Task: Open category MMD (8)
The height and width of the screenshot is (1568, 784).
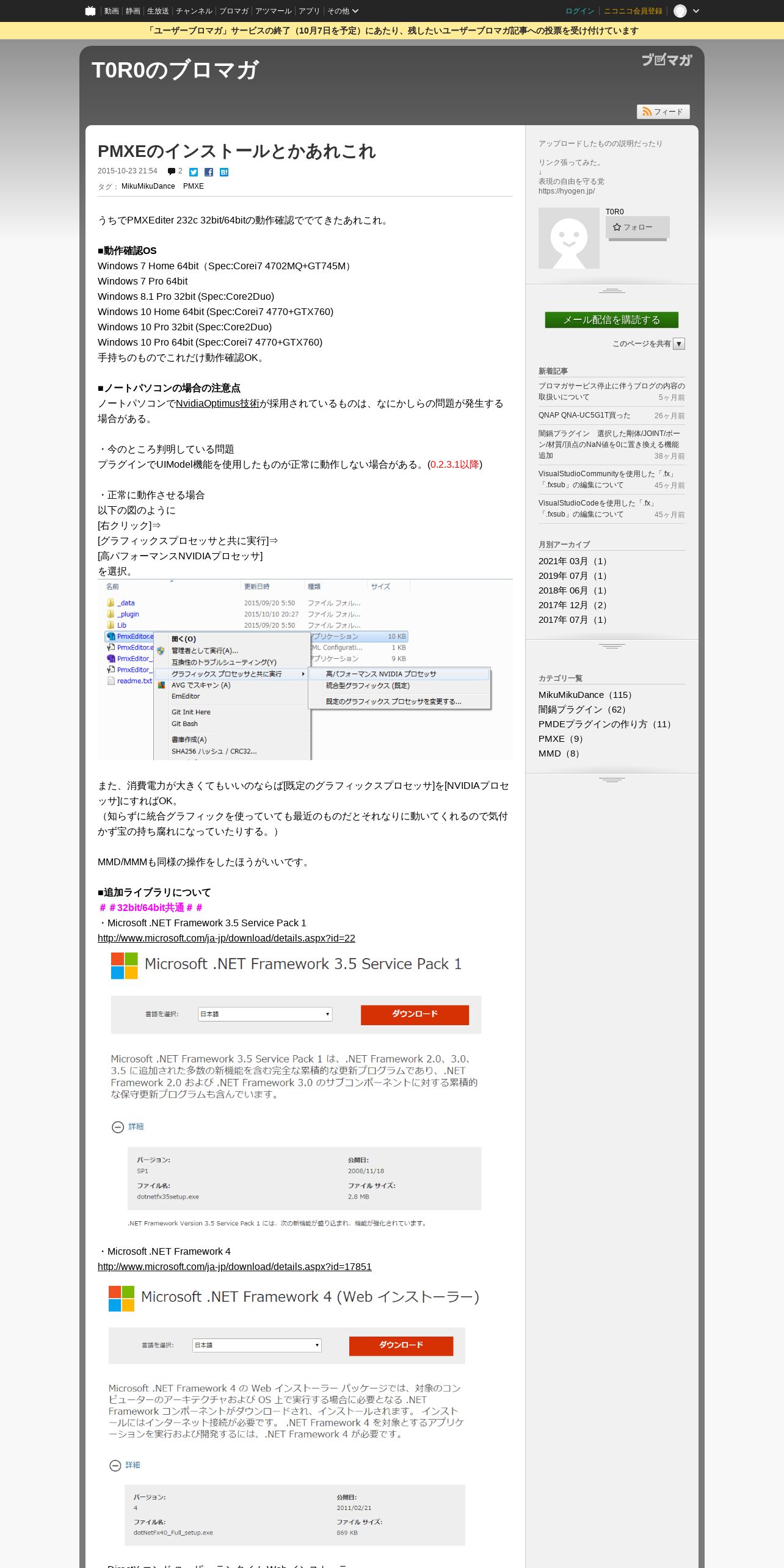Action: (559, 753)
